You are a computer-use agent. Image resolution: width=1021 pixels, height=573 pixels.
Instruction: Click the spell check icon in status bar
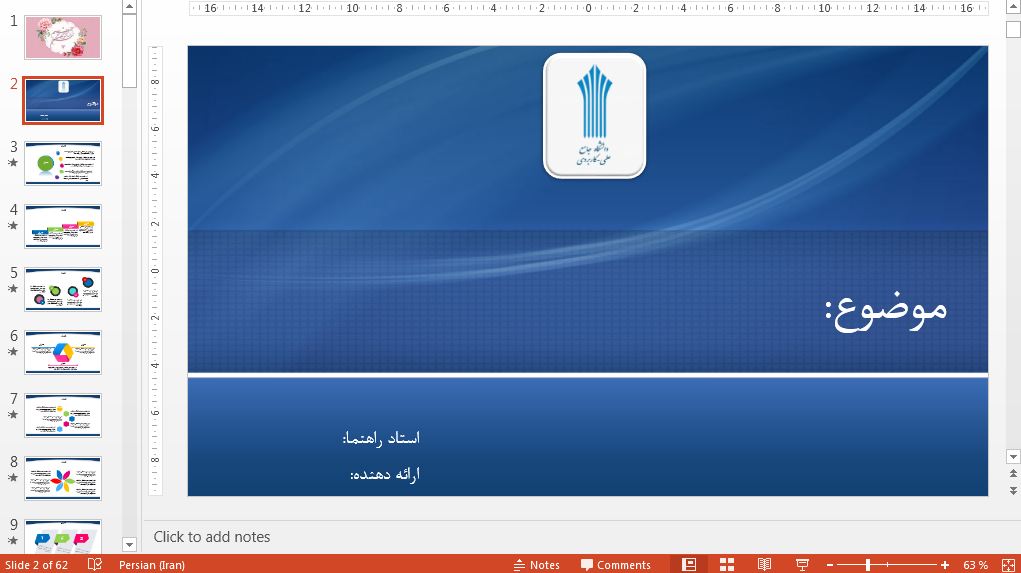[x=95, y=565]
